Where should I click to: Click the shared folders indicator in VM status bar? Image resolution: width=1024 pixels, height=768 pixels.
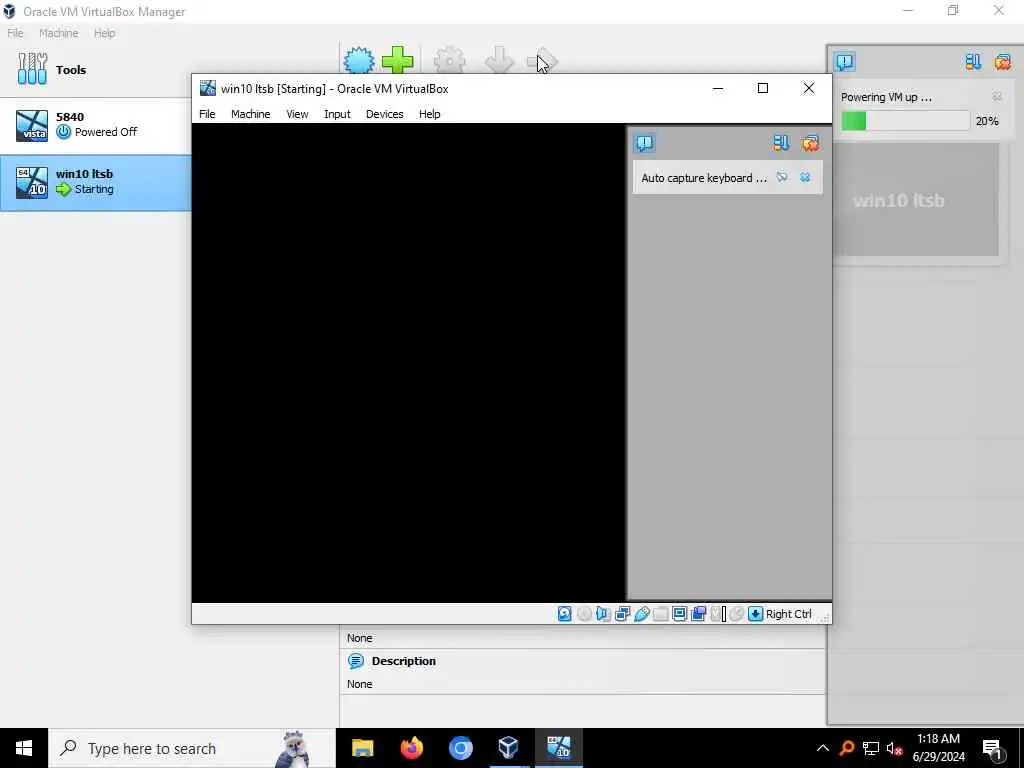click(660, 614)
